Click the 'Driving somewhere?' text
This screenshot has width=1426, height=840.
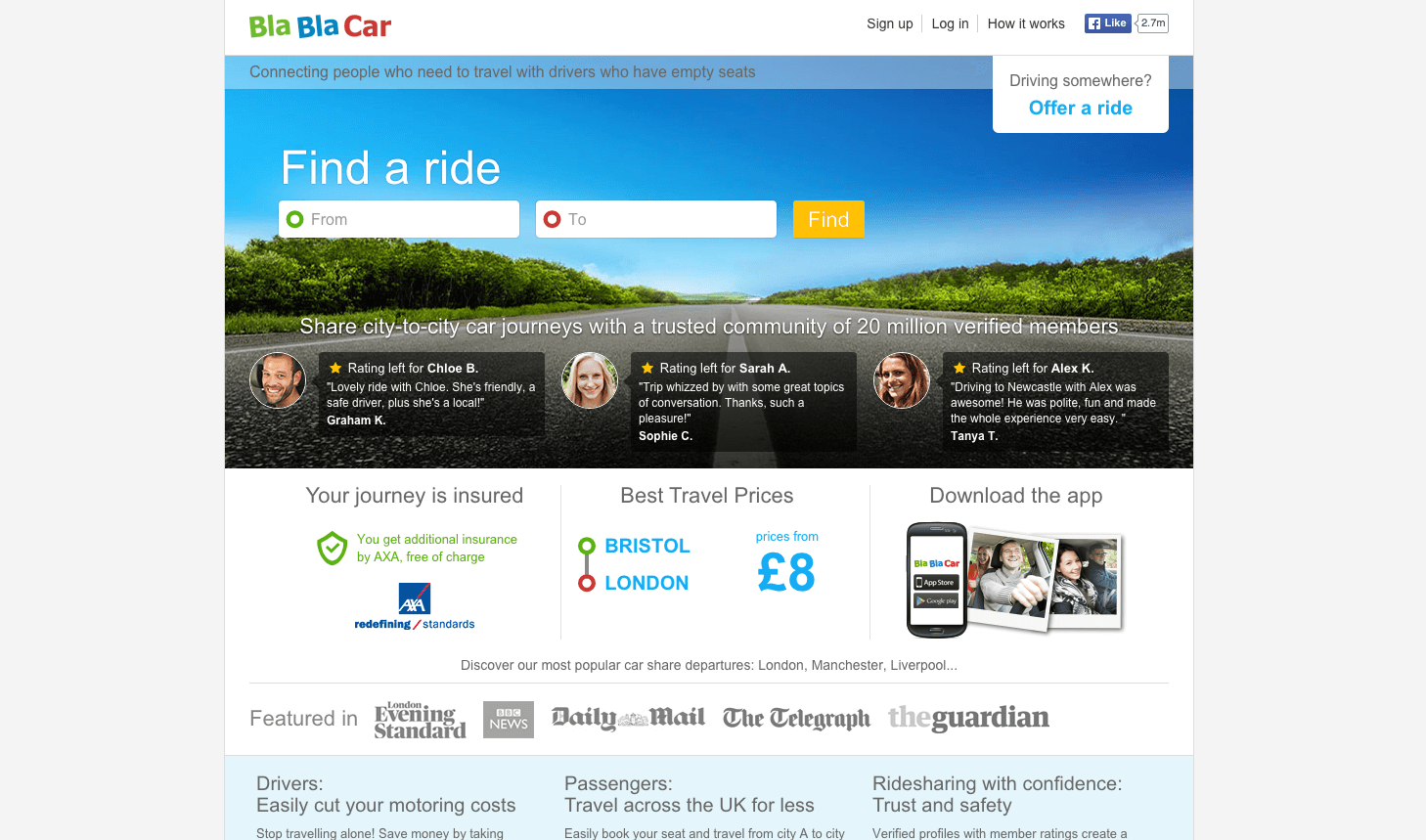click(x=1081, y=81)
